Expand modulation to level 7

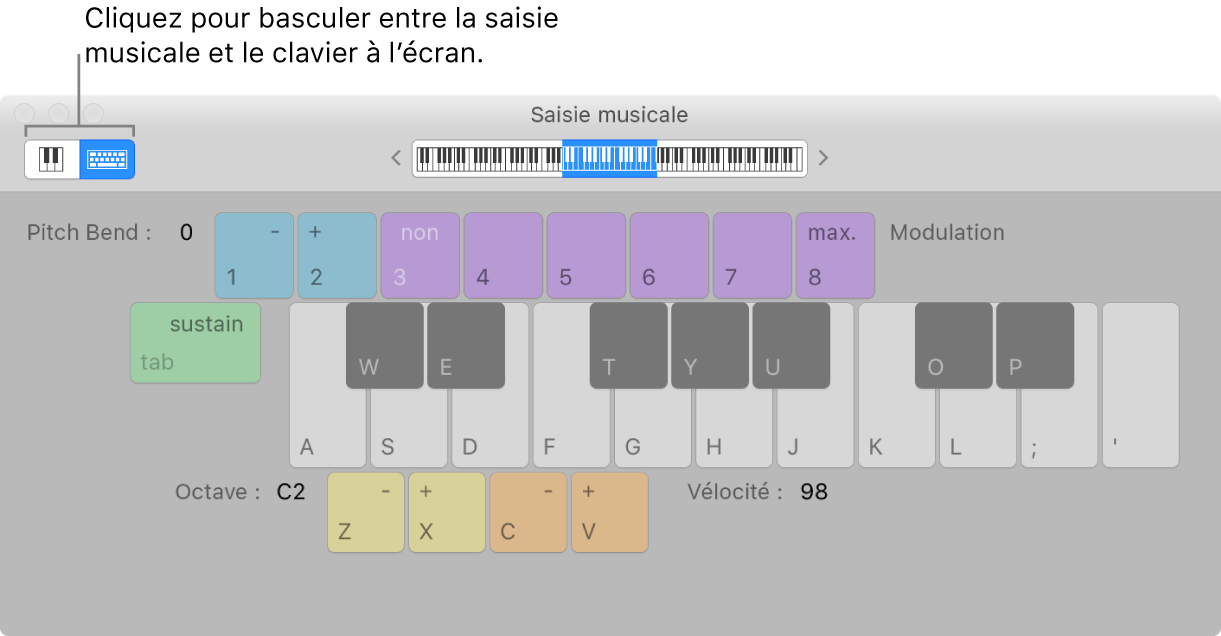pos(752,255)
